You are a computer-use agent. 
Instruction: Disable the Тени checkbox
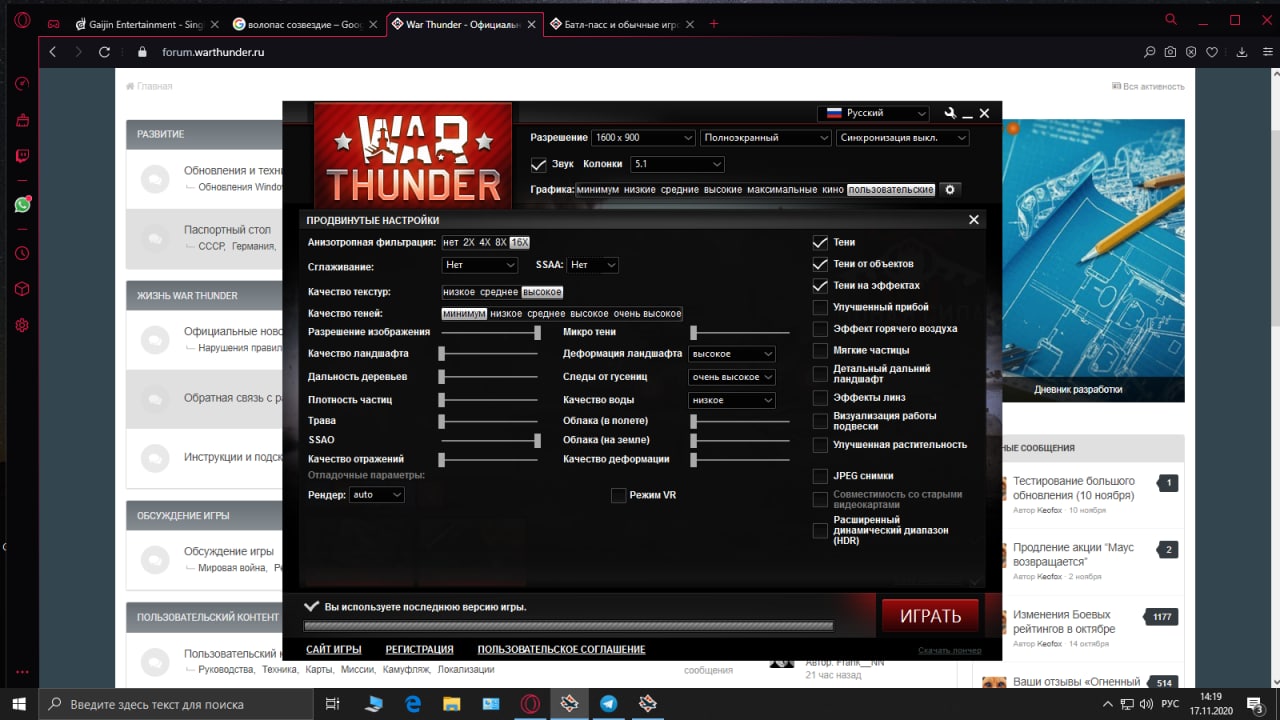coord(820,242)
